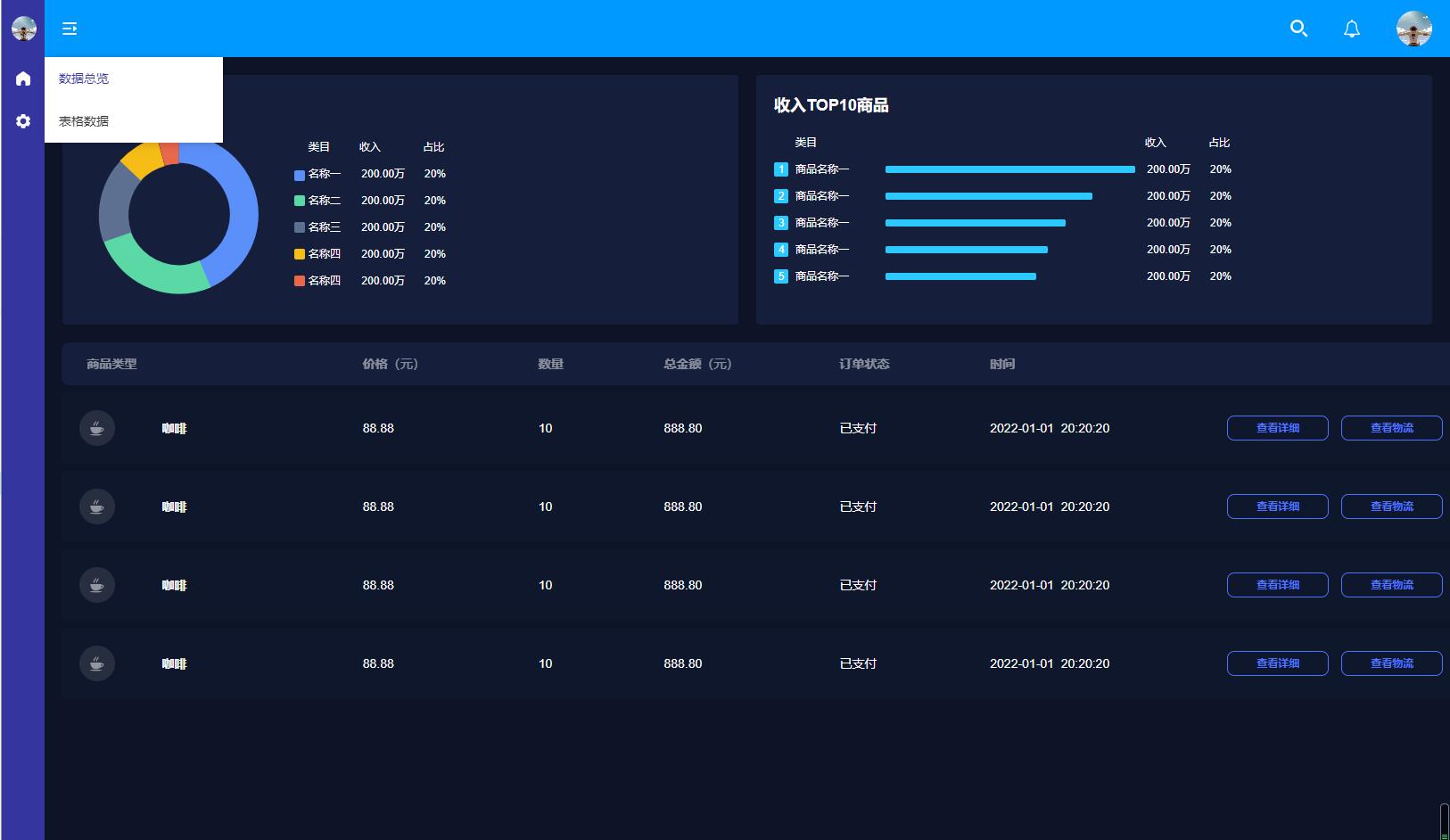Toggle the sidebar collapse menu icon
This screenshot has width=1450, height=840.
click(x=70, y=29)
